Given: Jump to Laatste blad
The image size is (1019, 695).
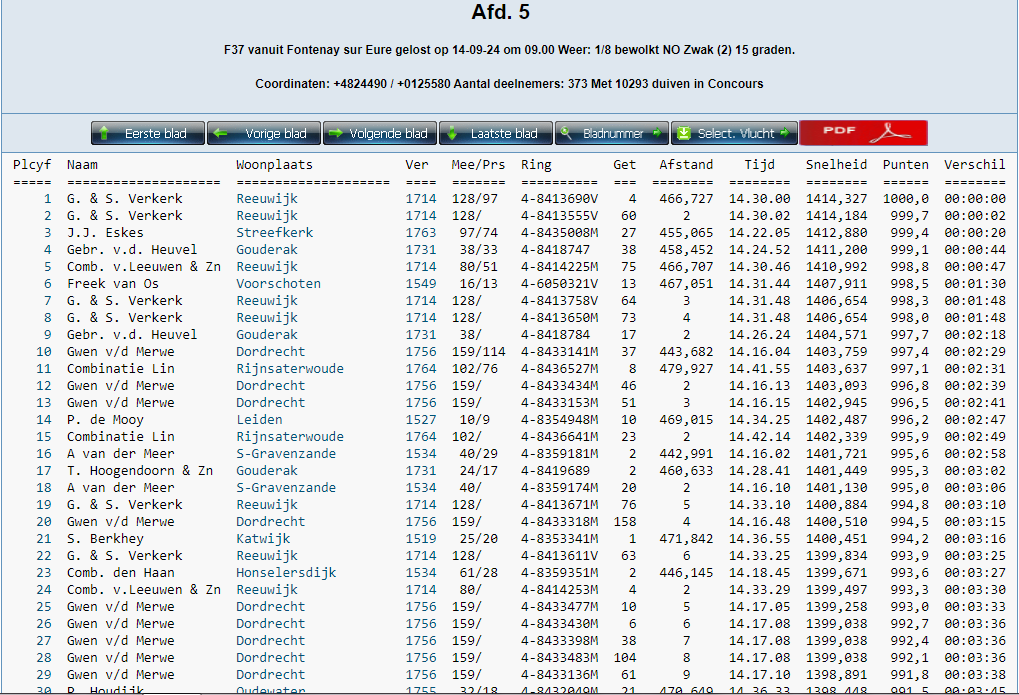Looking at the screenshot, I should click(495, 133).
